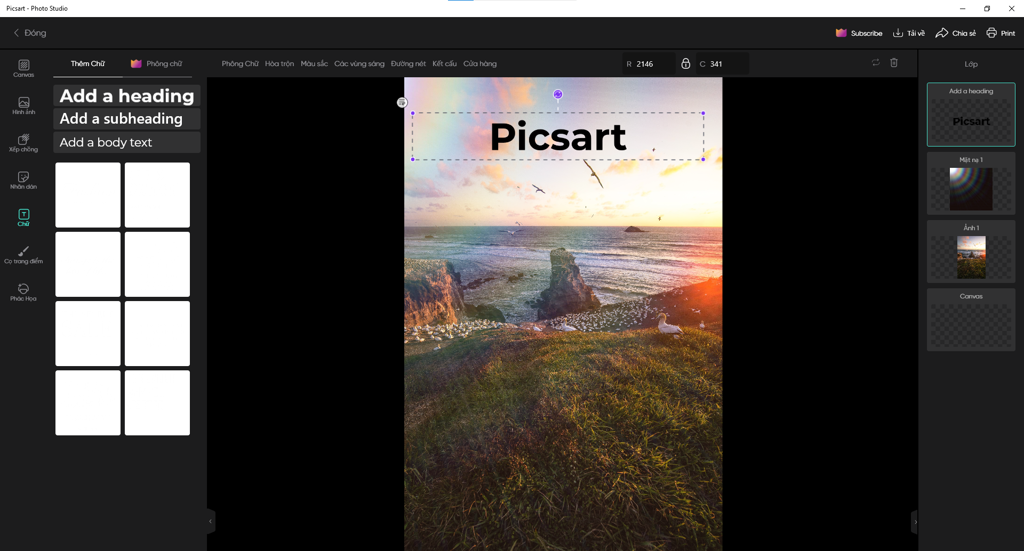Select the Phác Họa sketch tool

24,292
